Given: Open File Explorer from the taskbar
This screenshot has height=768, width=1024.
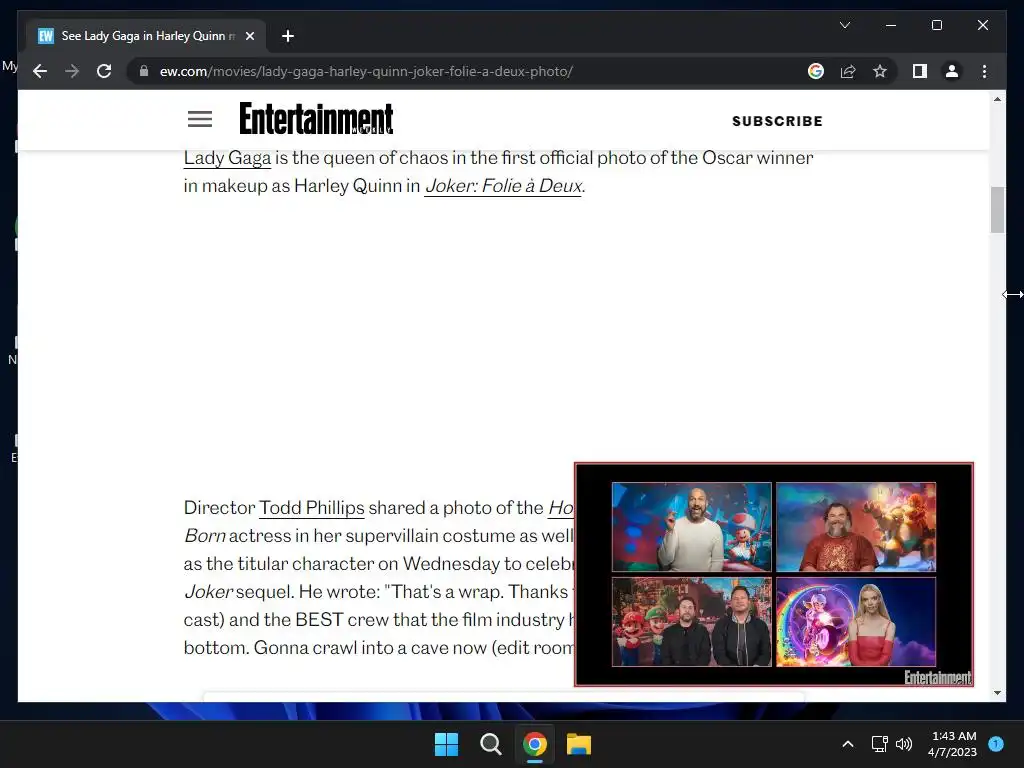Looking at the screenshot, I should (x=579, y=744).
